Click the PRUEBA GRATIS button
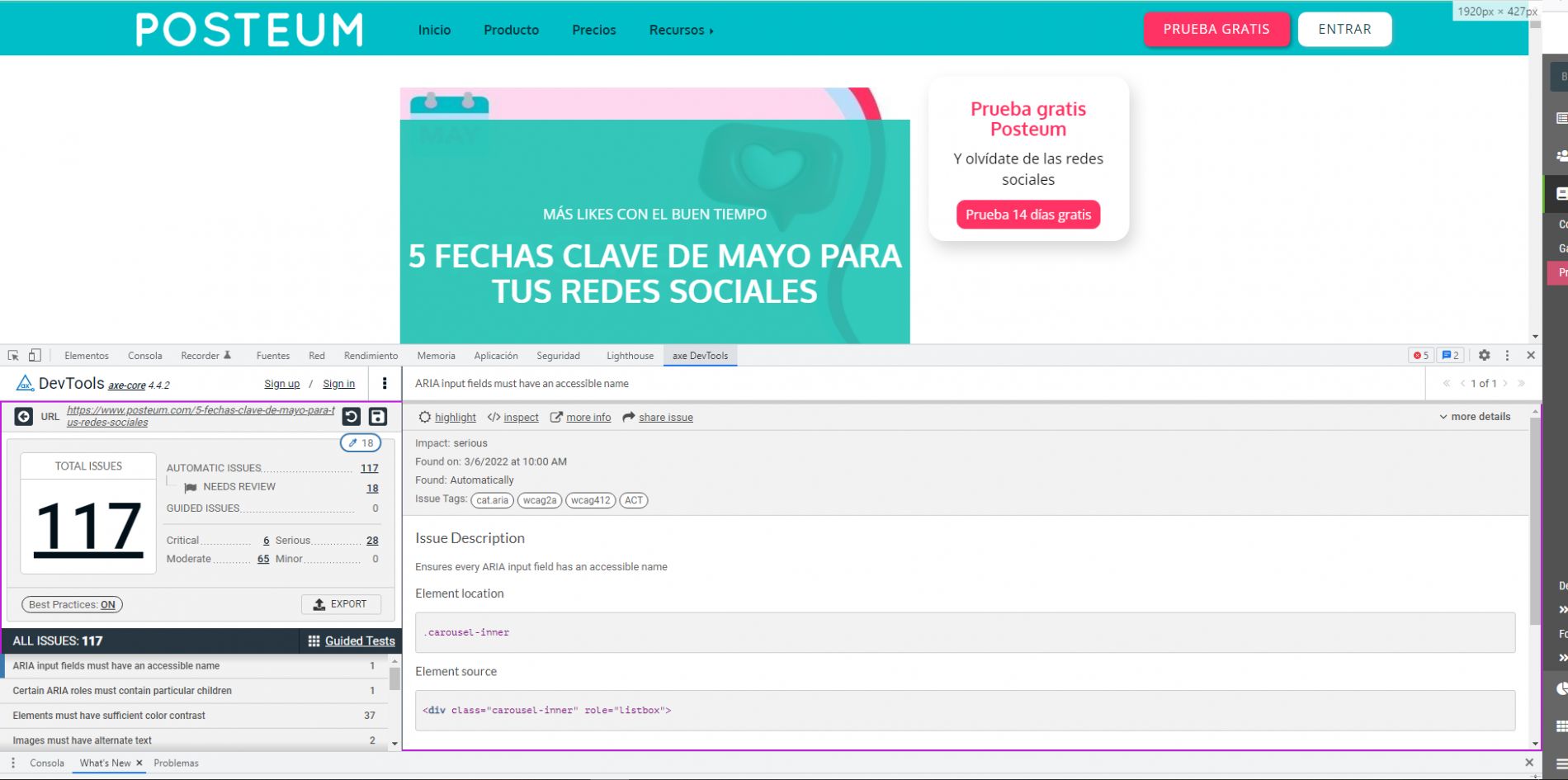The image size is (1568, 780). [x=1216, y=30]
